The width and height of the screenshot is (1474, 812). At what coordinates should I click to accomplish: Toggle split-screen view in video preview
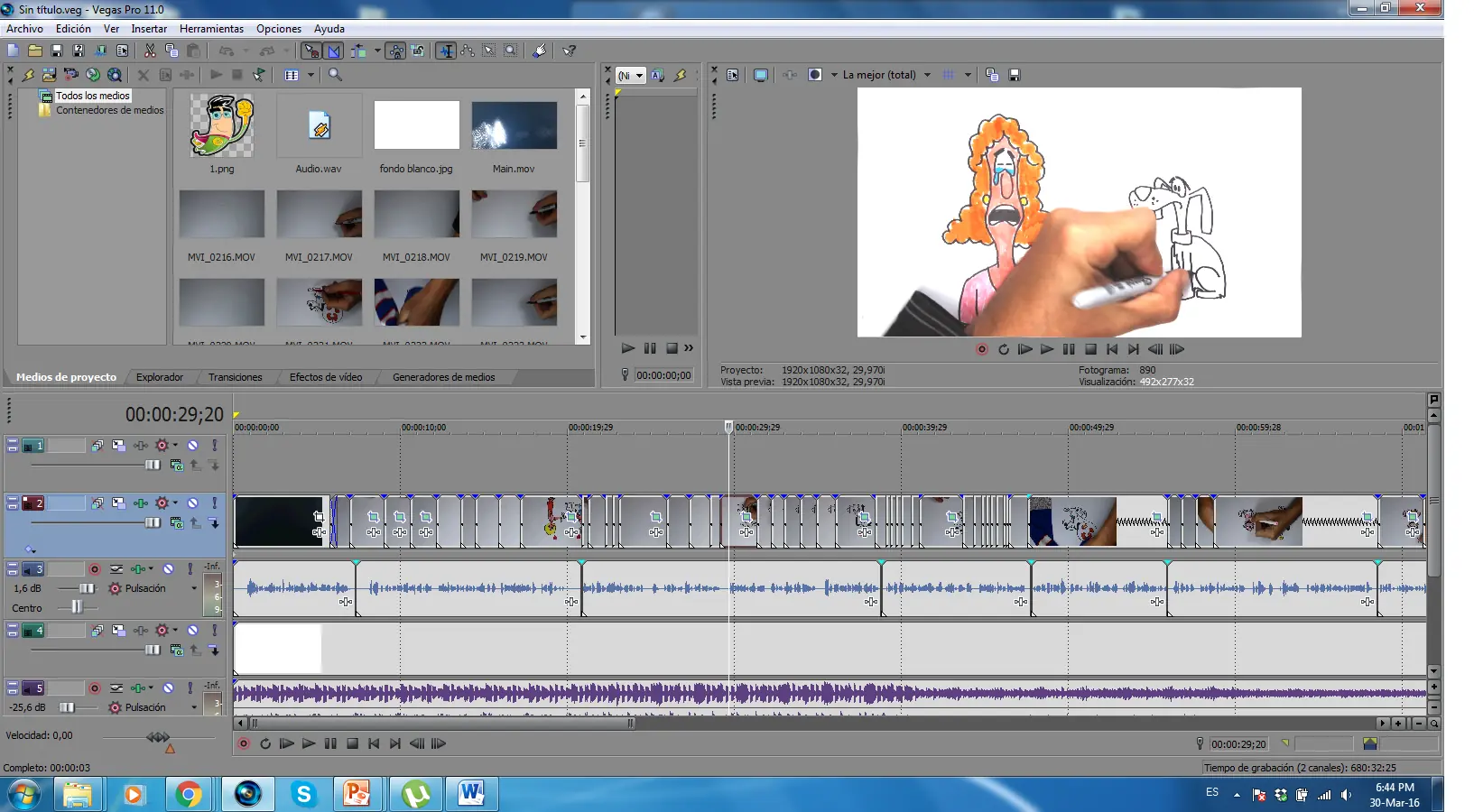[x=815, y=75]
